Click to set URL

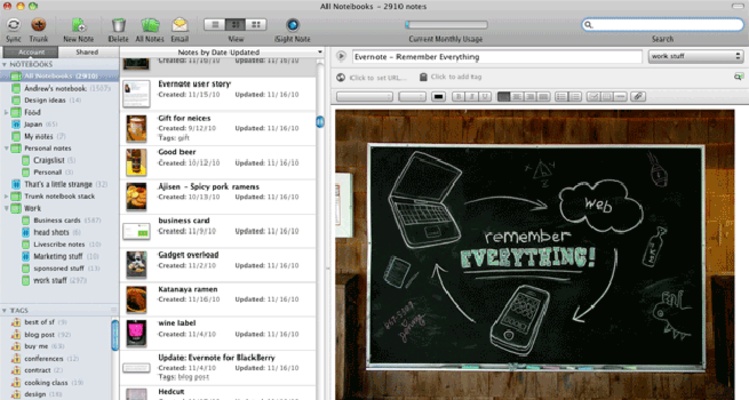click(x=377, y=77)
